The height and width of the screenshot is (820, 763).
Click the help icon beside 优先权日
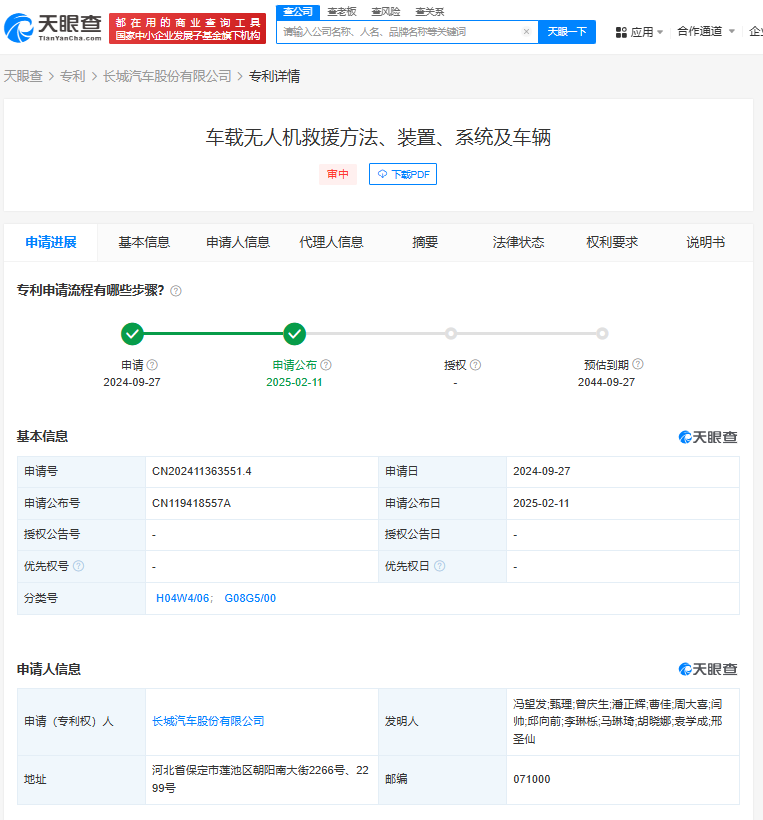[x=439, y=566]
